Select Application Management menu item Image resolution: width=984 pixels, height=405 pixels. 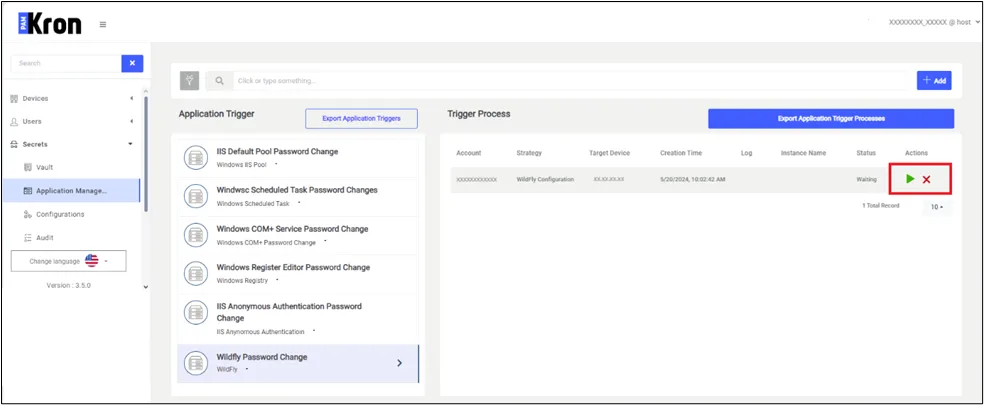(x=72, y=191)
